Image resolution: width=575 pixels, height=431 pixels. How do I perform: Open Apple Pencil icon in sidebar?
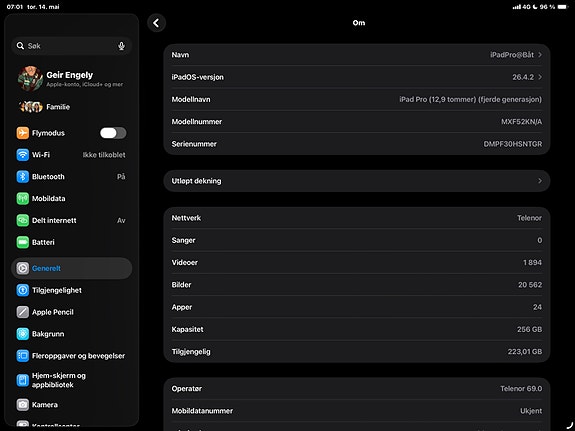click(22, 312)
